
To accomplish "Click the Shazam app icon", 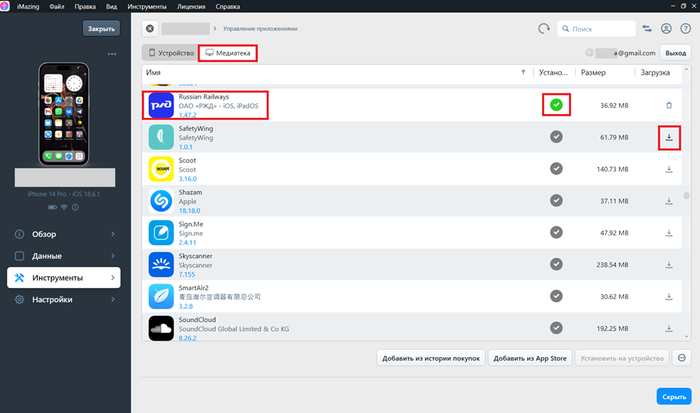I will pyautogui.click(x=161, y=201).
